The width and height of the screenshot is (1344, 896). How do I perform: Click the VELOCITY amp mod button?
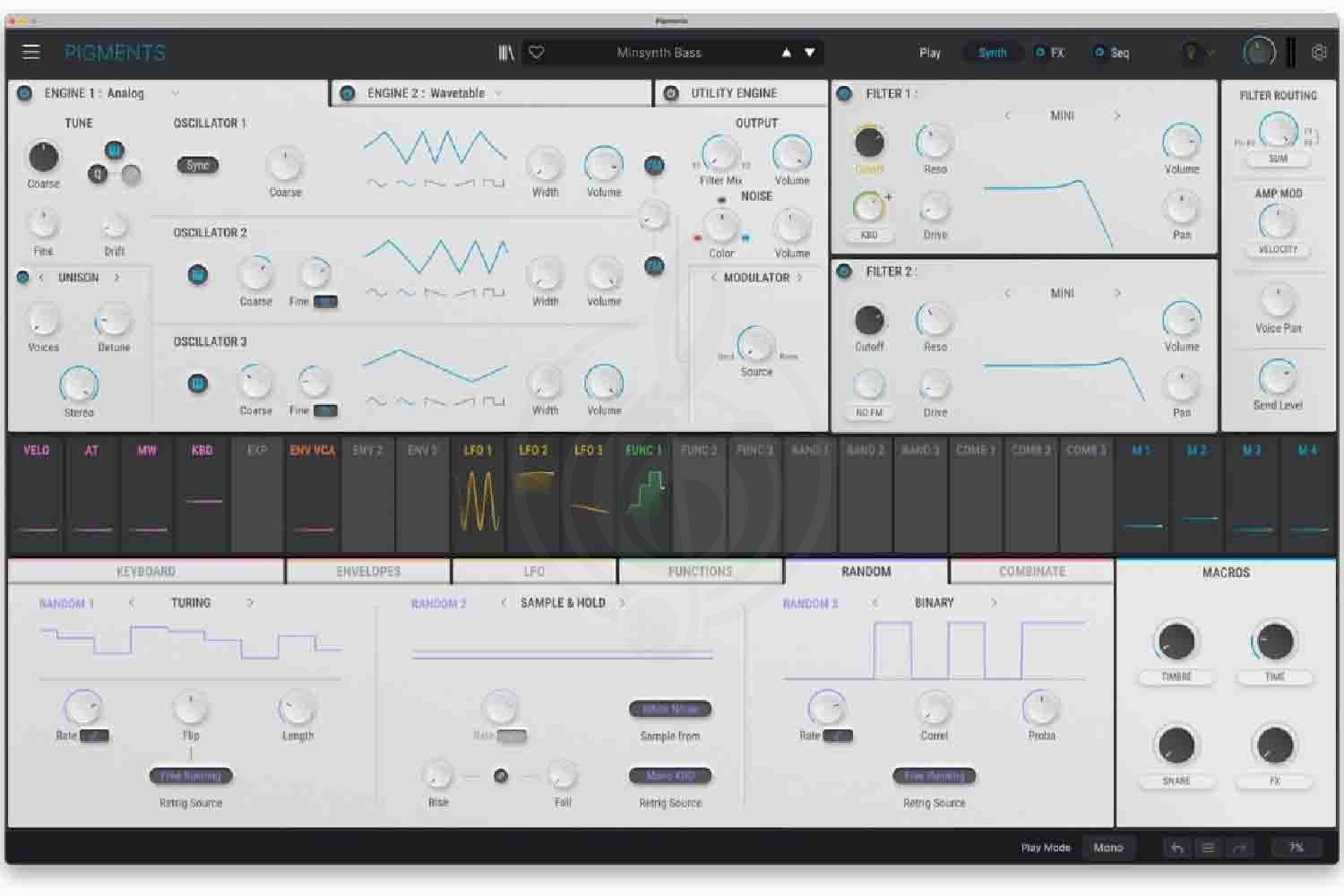1278,250
